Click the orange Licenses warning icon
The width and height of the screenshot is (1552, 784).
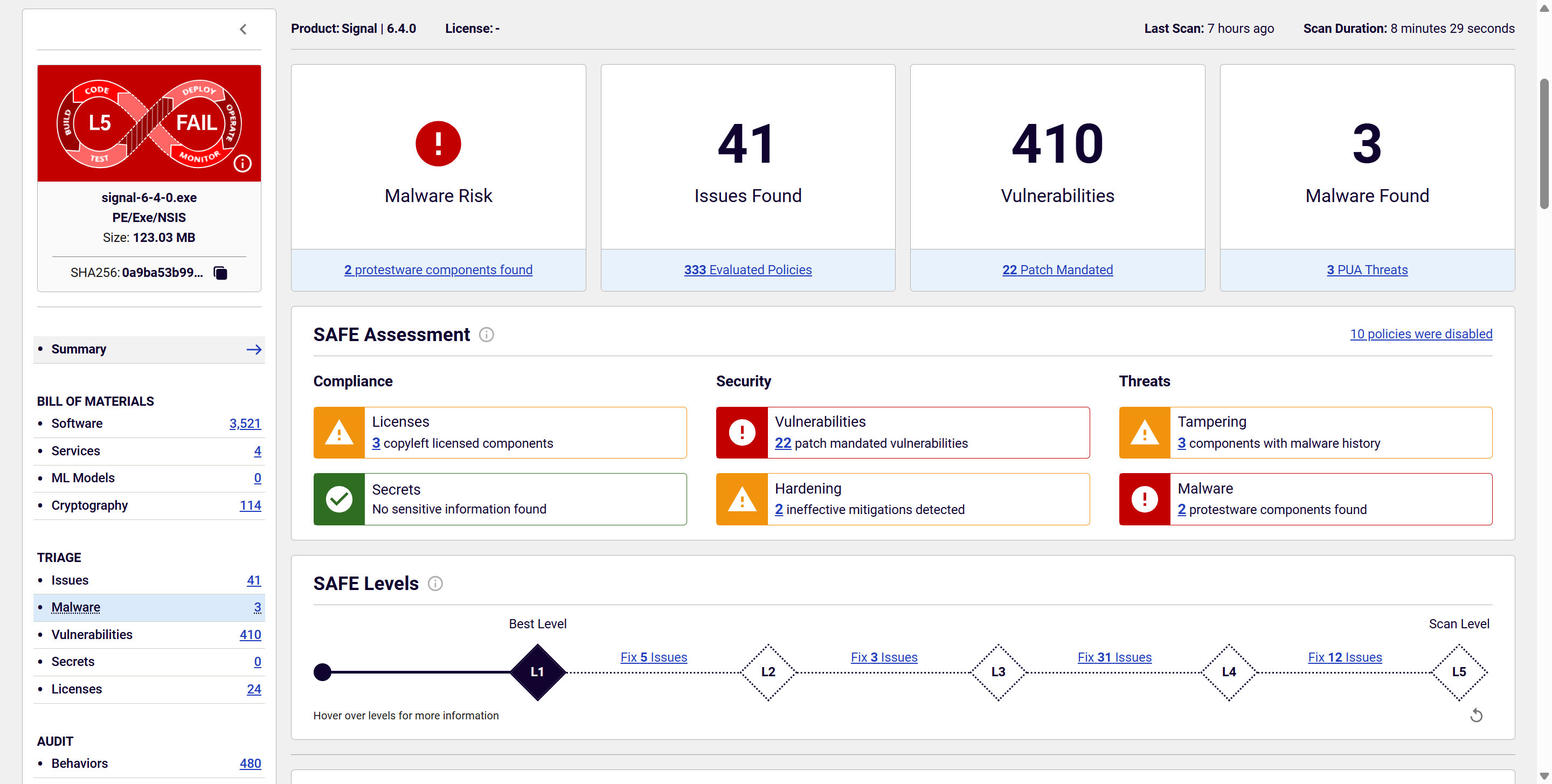[x=339, y=433]
